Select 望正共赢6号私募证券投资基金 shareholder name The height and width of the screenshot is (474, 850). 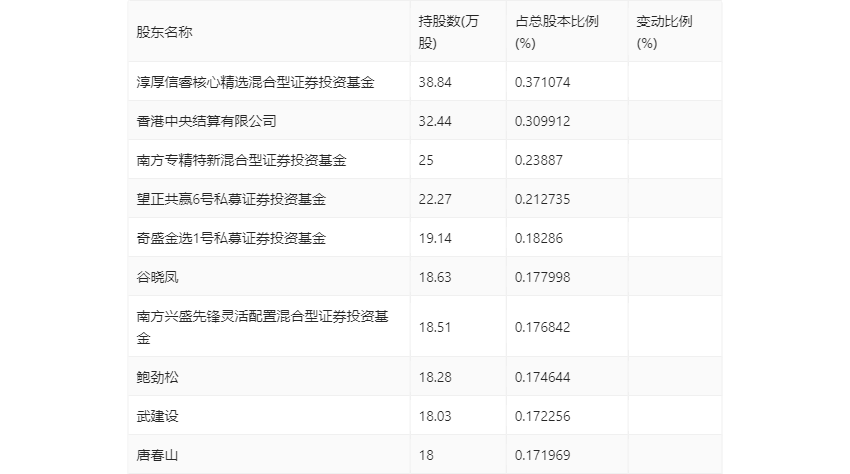pos(231,199)
